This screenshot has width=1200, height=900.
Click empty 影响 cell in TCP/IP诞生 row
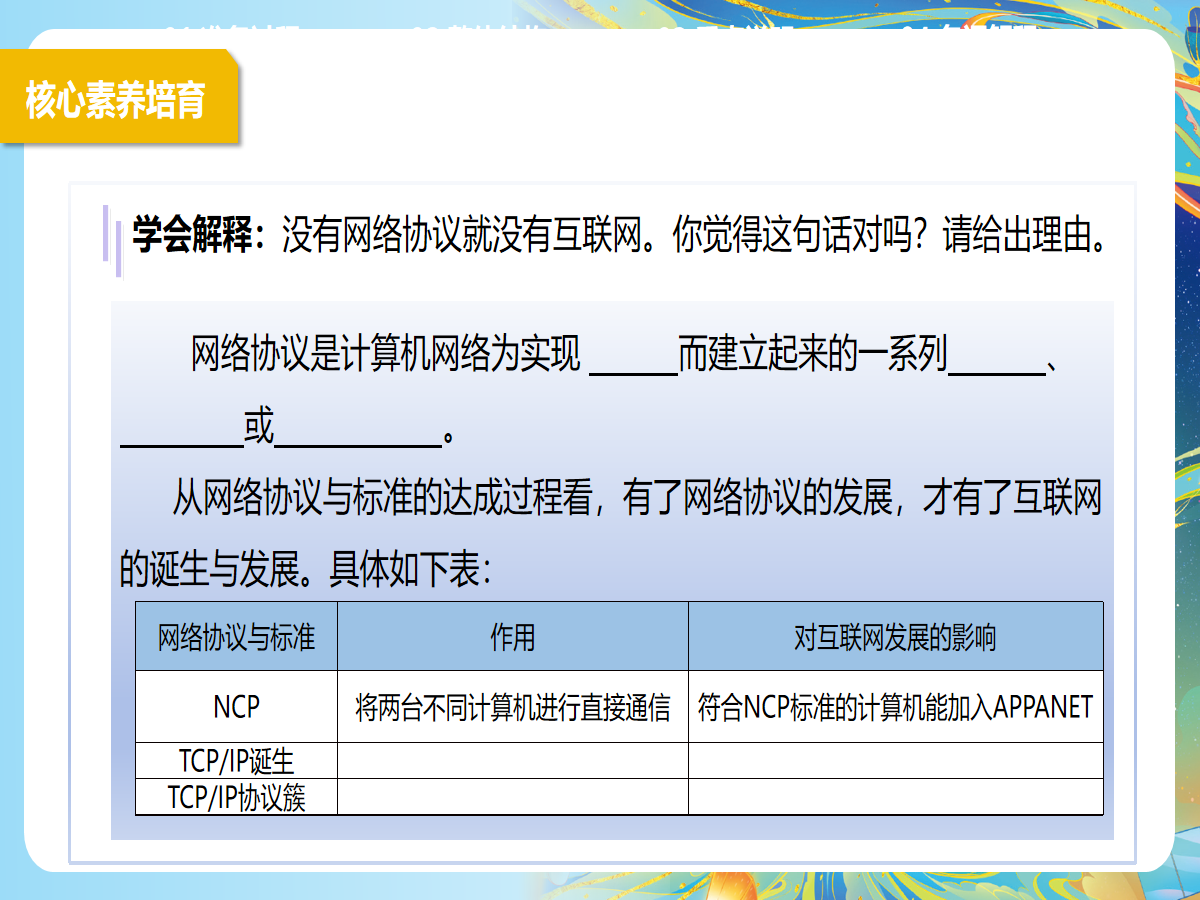tap(896, 761)
